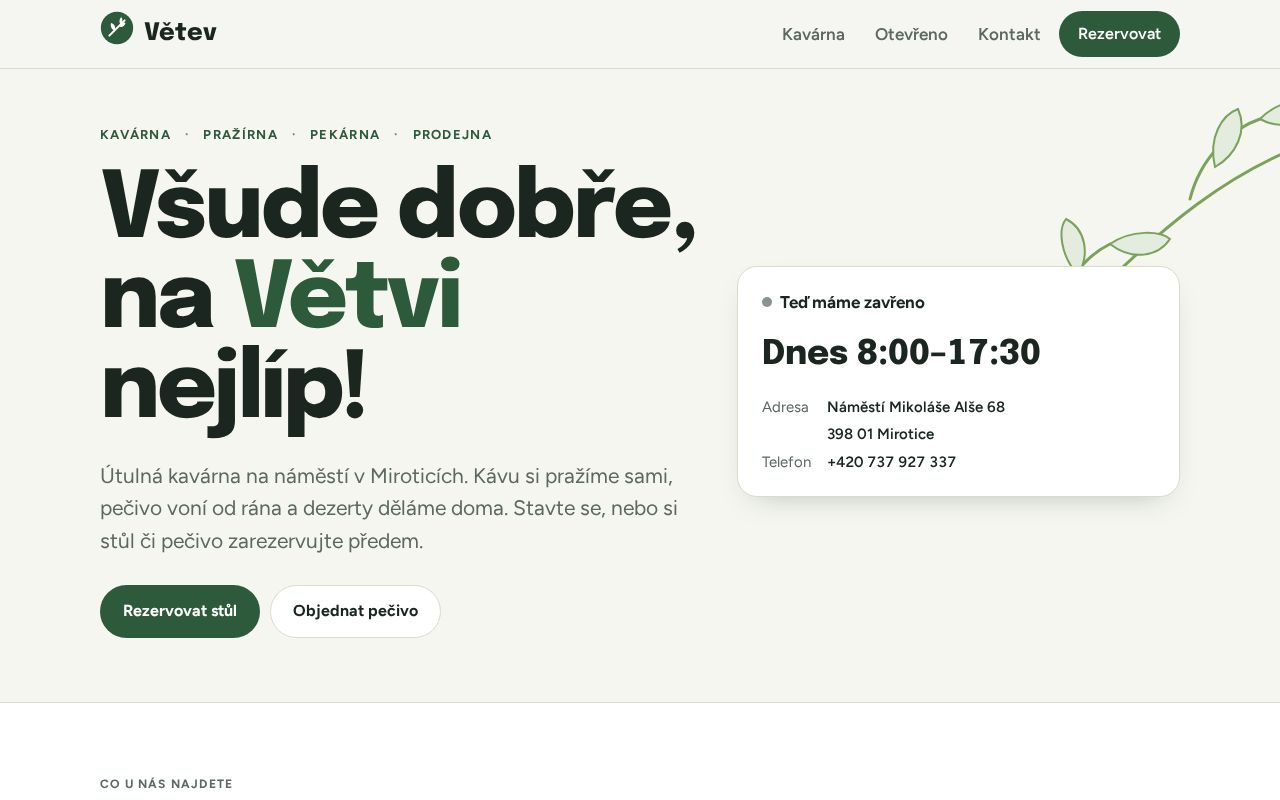
Task: Click the 'KAVÁRNA' tagline word
Action: [x=135, y=135]
